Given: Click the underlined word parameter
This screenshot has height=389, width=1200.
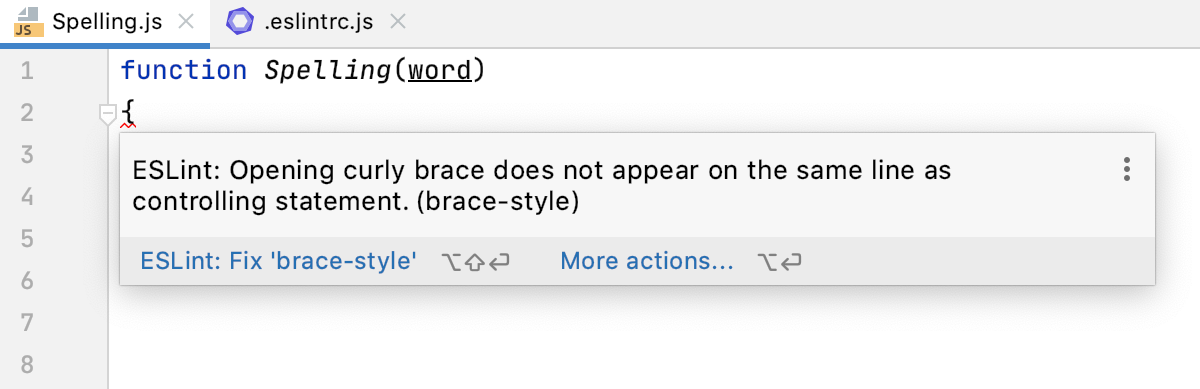Looking at the screenshot, I should (x=439, y=71).
